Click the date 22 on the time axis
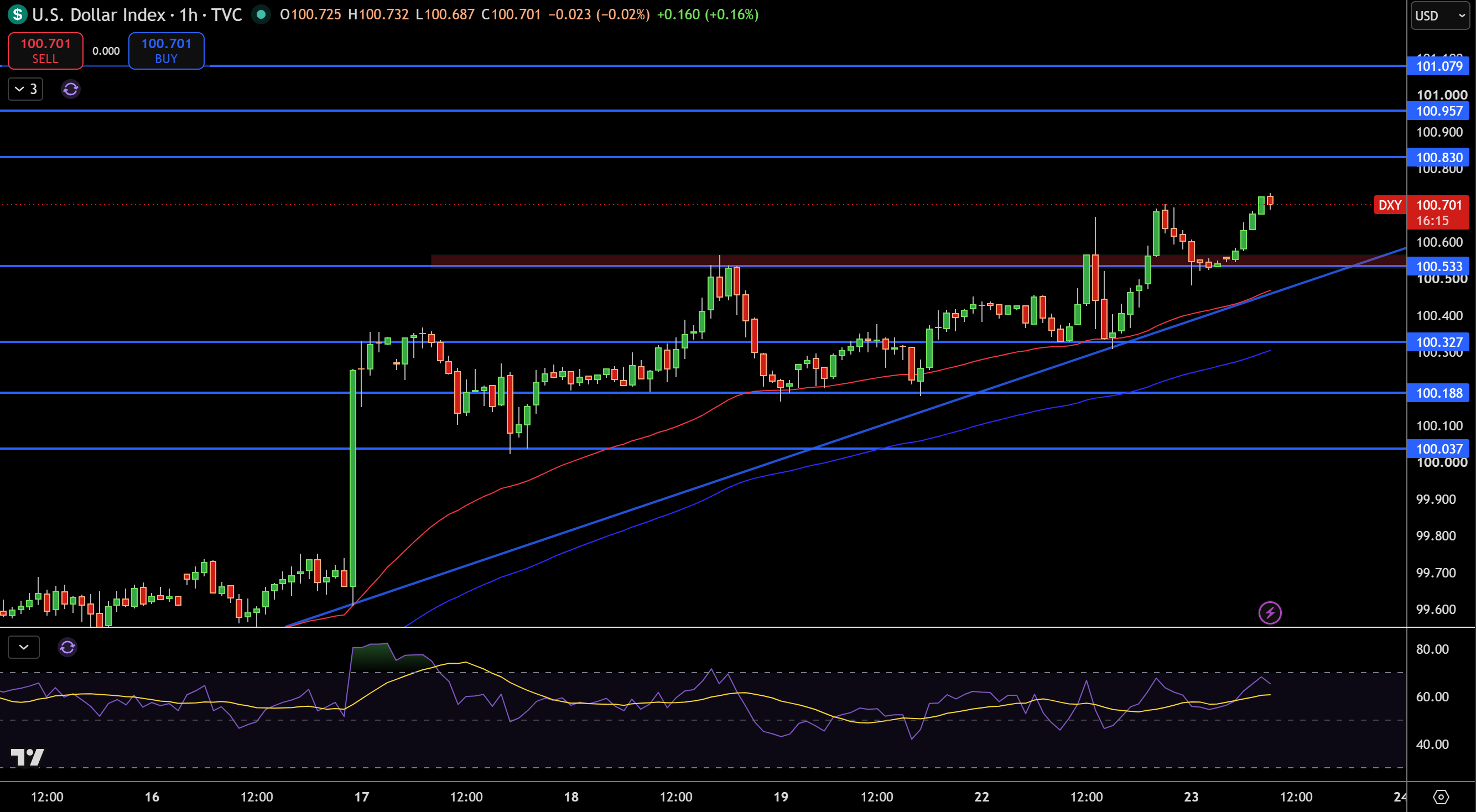Viewport: 1476px width, 812px height. tap(981, 797)
